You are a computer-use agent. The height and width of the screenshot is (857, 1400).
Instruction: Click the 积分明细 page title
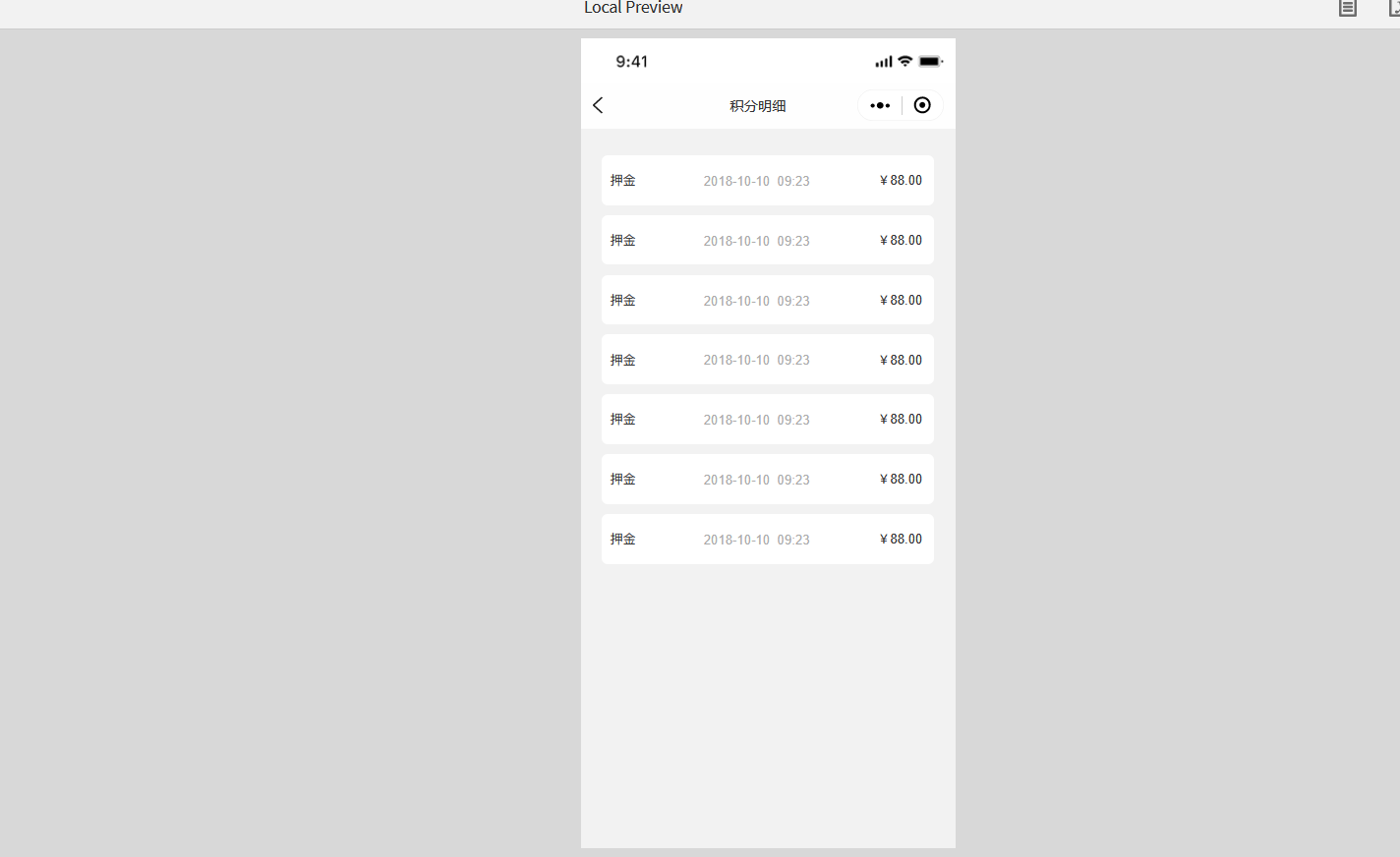click(757, 106)
